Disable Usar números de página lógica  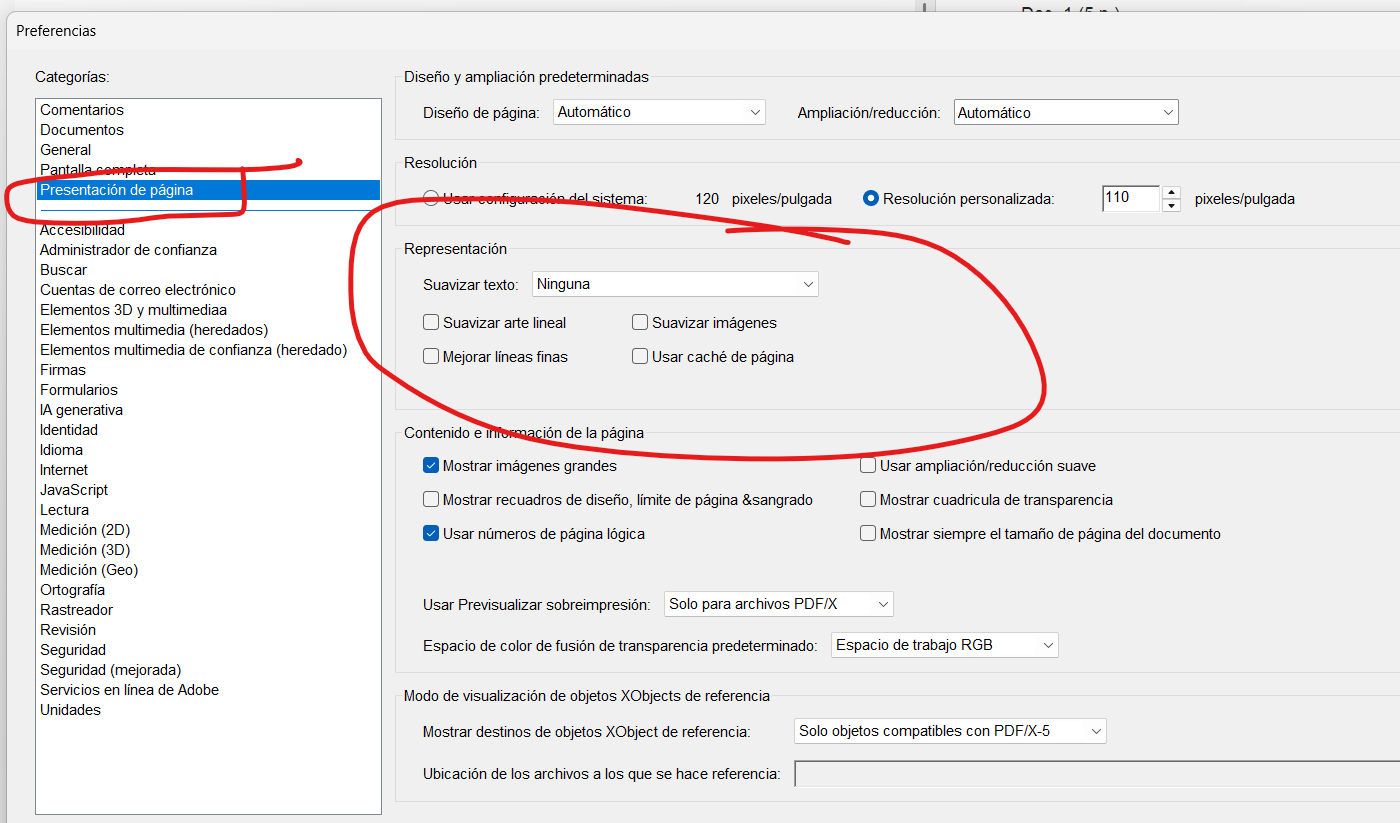point(431,534)
